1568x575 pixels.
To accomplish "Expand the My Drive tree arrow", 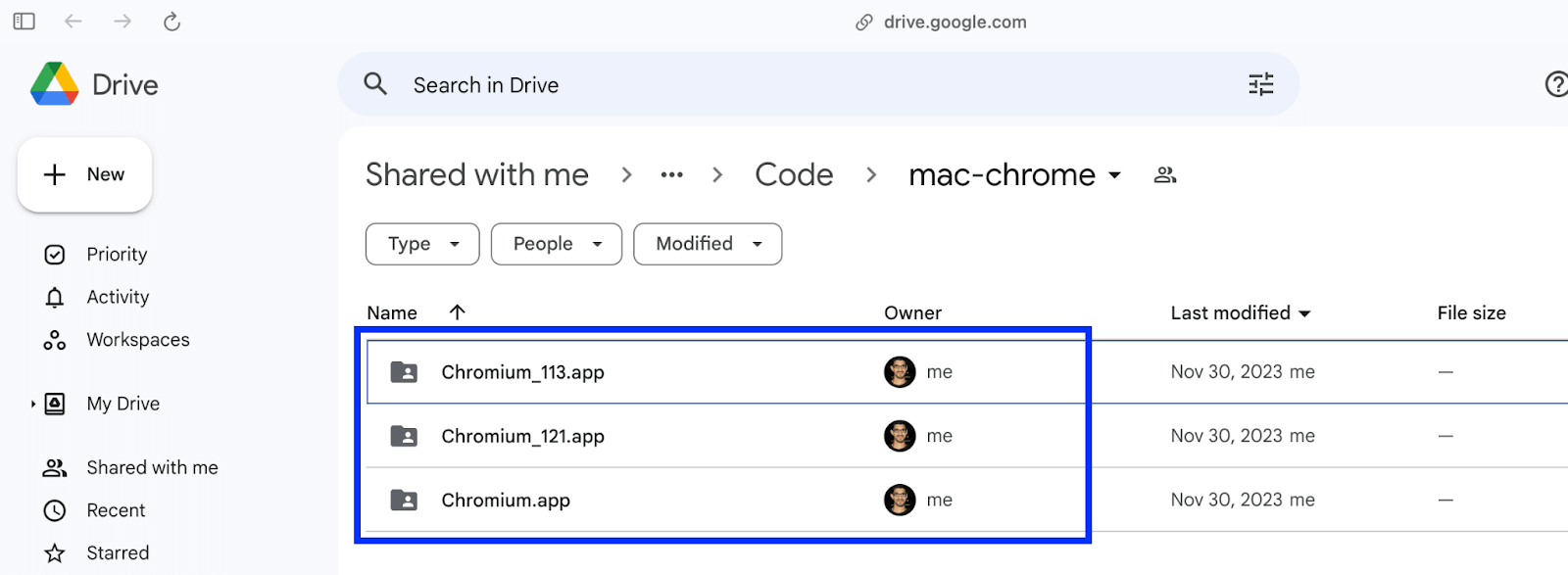I will 32,404.
